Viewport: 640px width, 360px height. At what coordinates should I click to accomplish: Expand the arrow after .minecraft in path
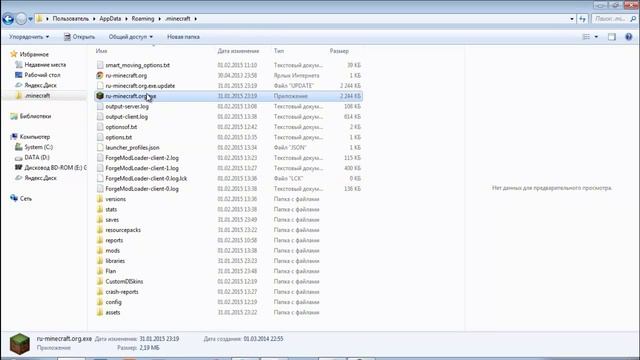click(196, 19)
